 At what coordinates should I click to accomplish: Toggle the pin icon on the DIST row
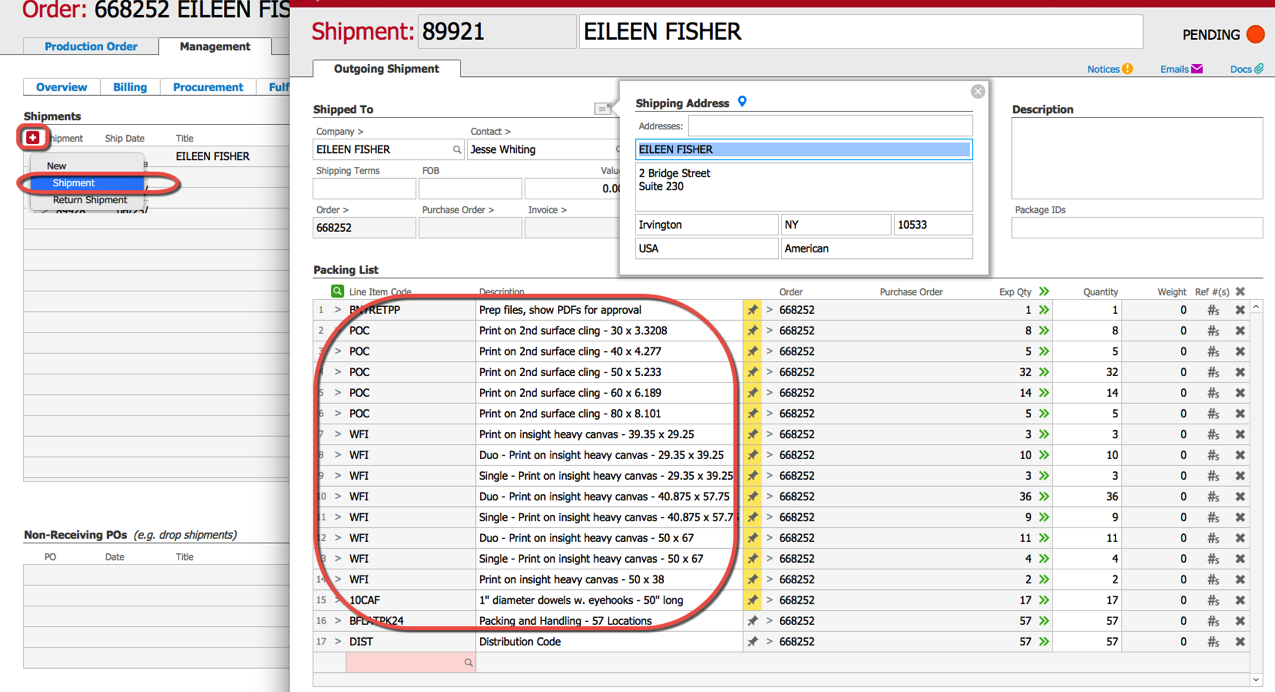752,642
